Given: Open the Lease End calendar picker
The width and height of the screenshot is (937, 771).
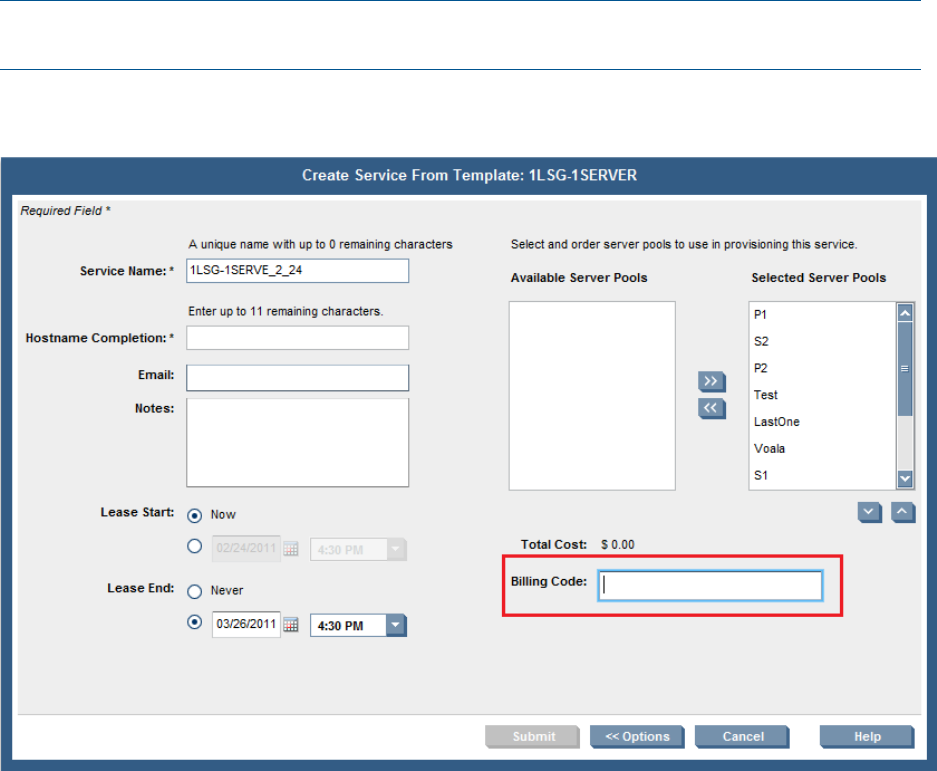Looking at the screenshot, I should tap(292, 626).
